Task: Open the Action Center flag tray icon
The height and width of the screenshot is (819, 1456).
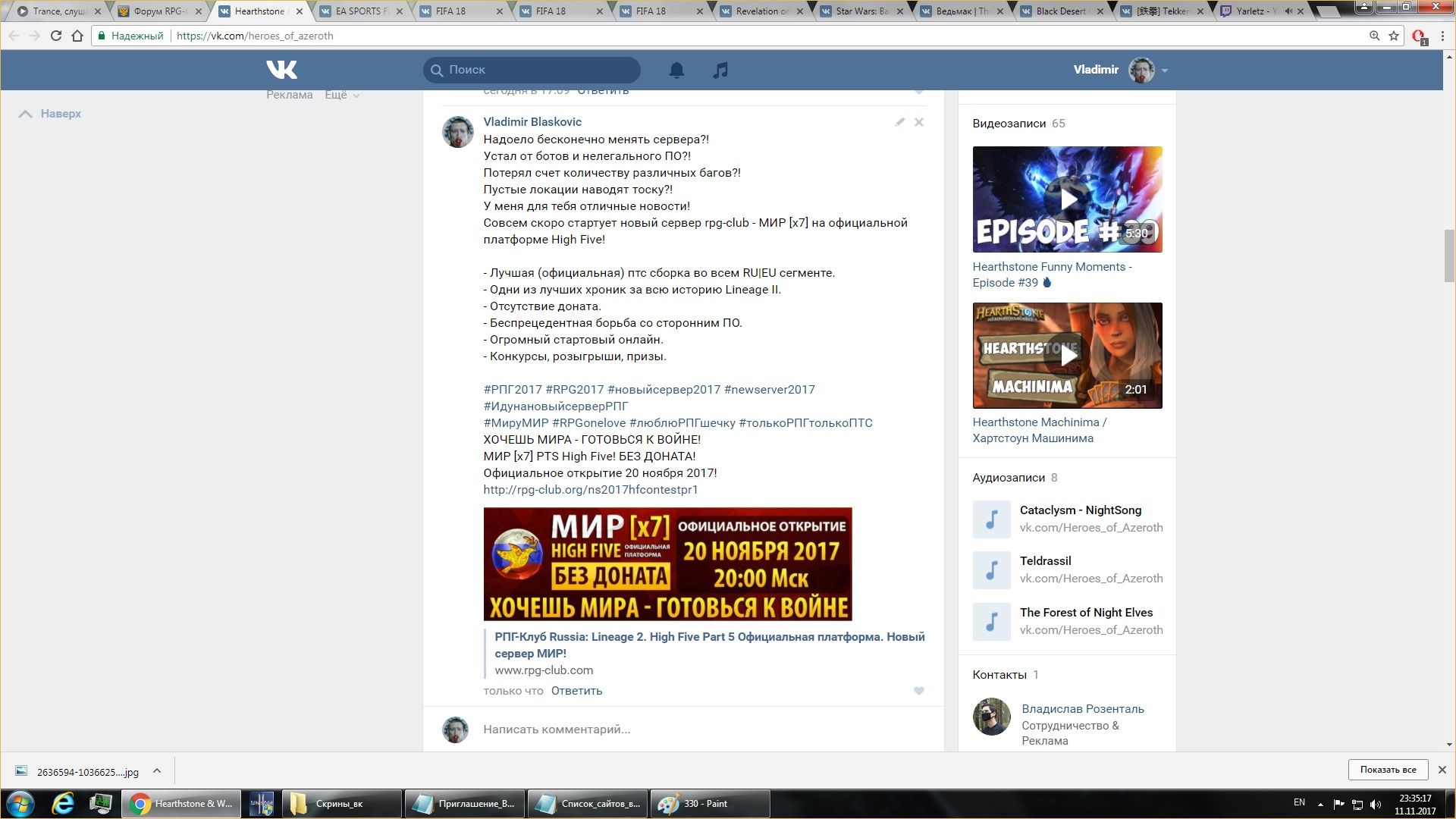Action: [1338, 804]
